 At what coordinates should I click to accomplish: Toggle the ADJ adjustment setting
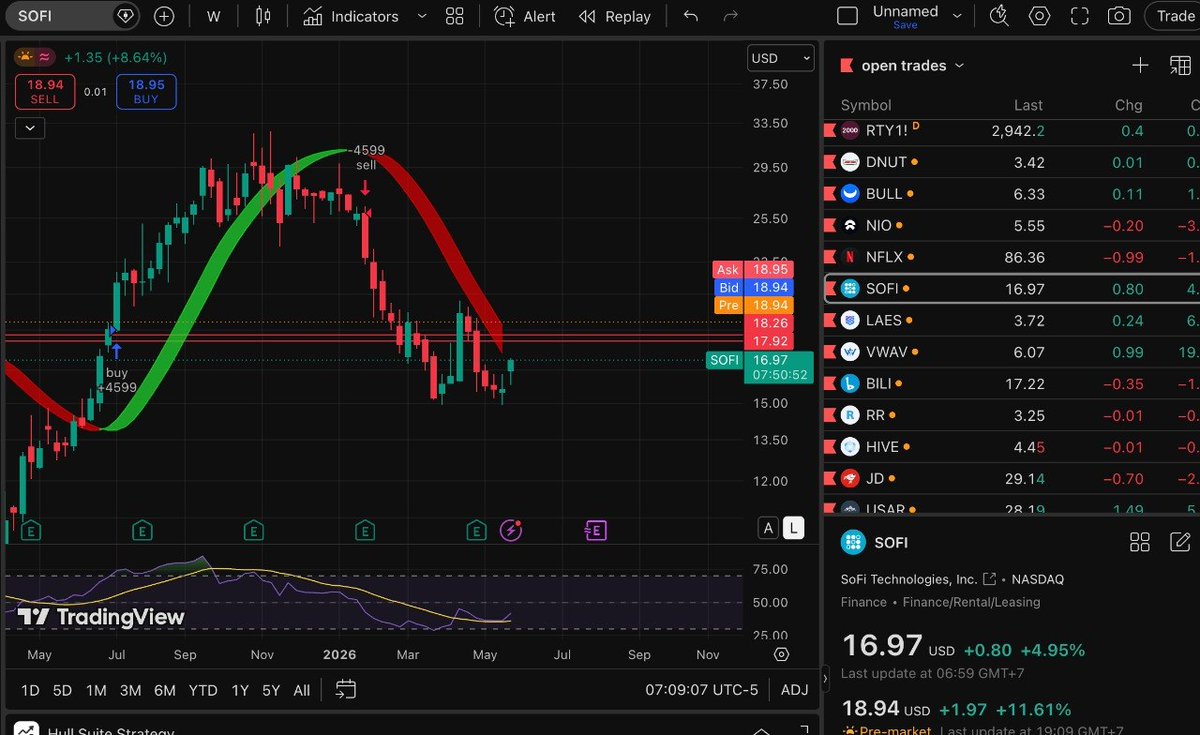794,690
